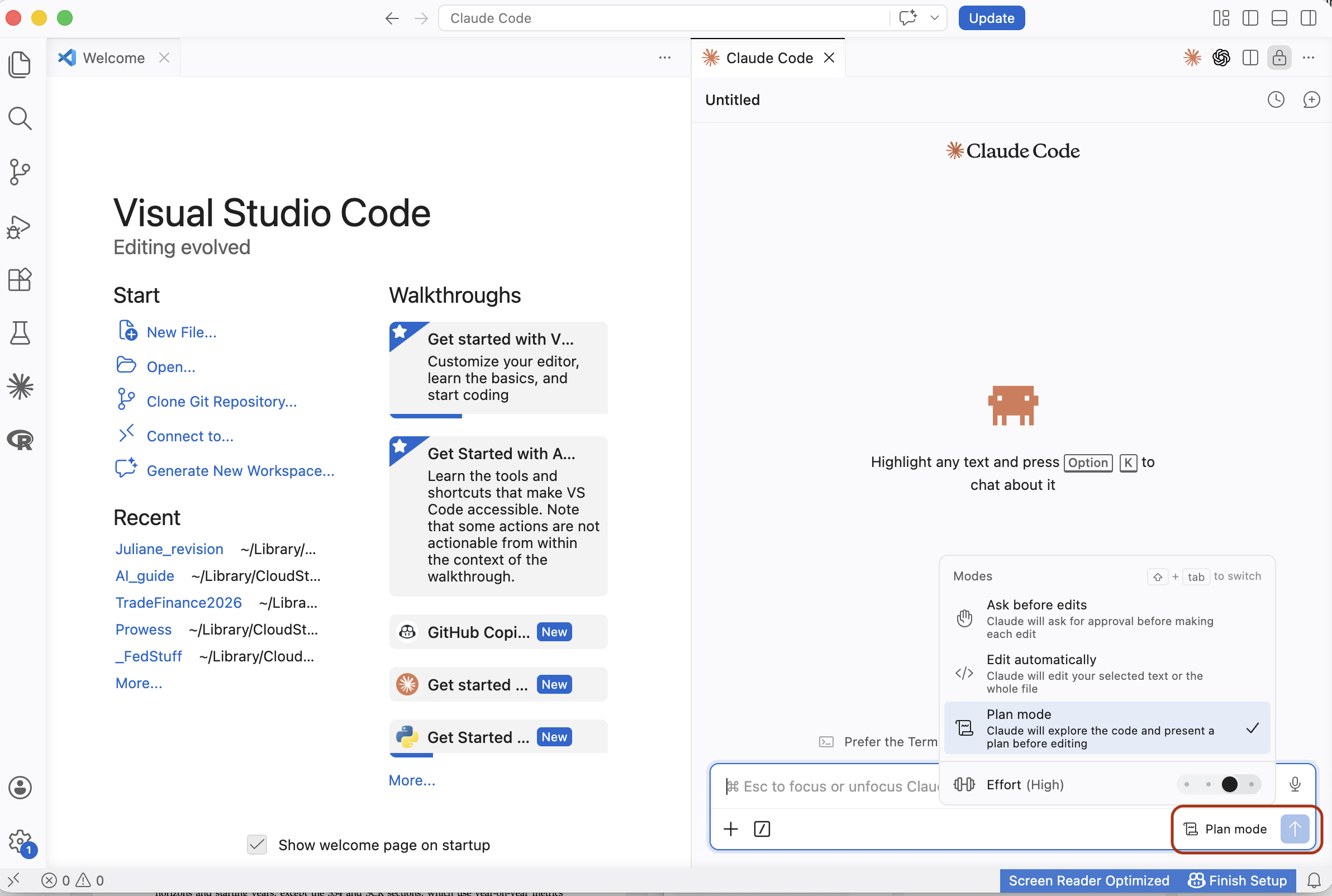Click Clone Git Repository link

[x=222, y=402]
